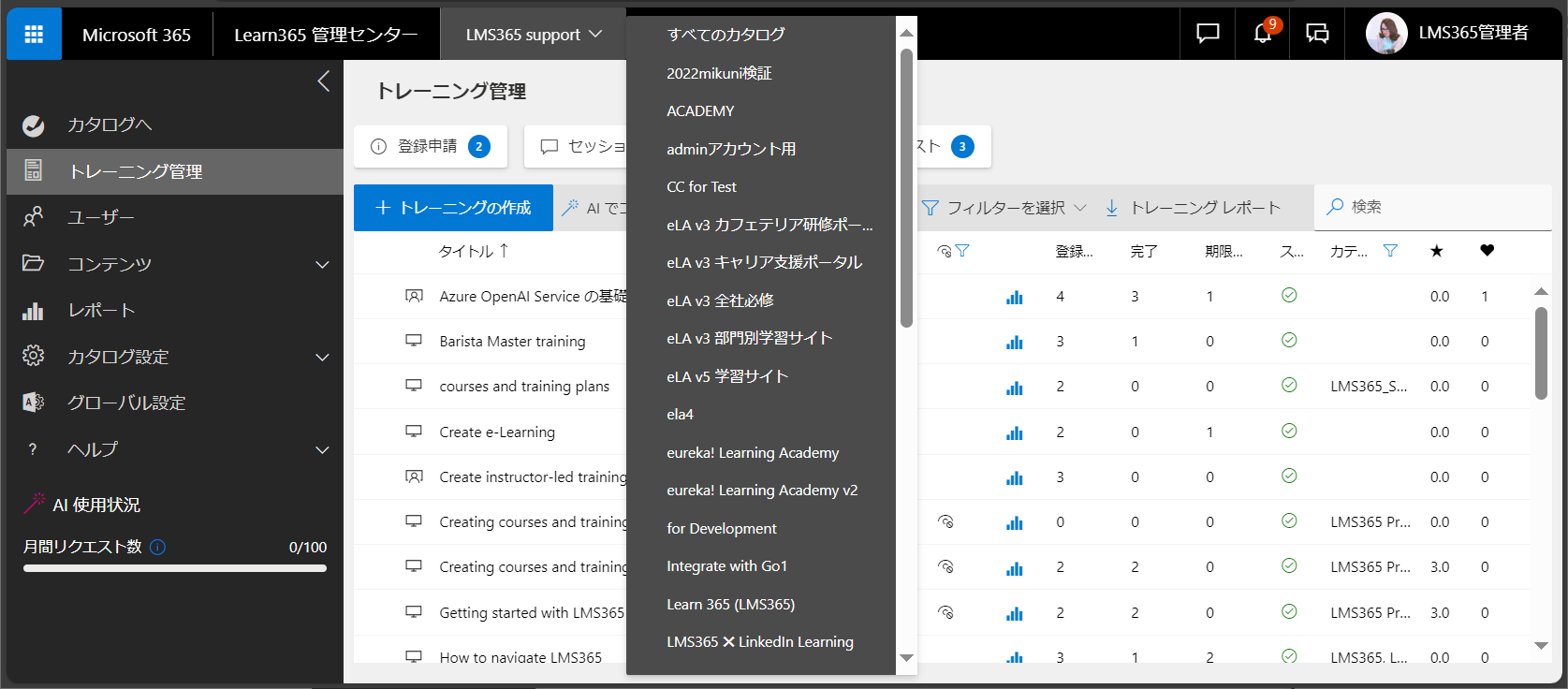The width and height of the screenshot is (1568, 689).
Task: Open notifications bell with 9 badge
Action: [1263, 33]
